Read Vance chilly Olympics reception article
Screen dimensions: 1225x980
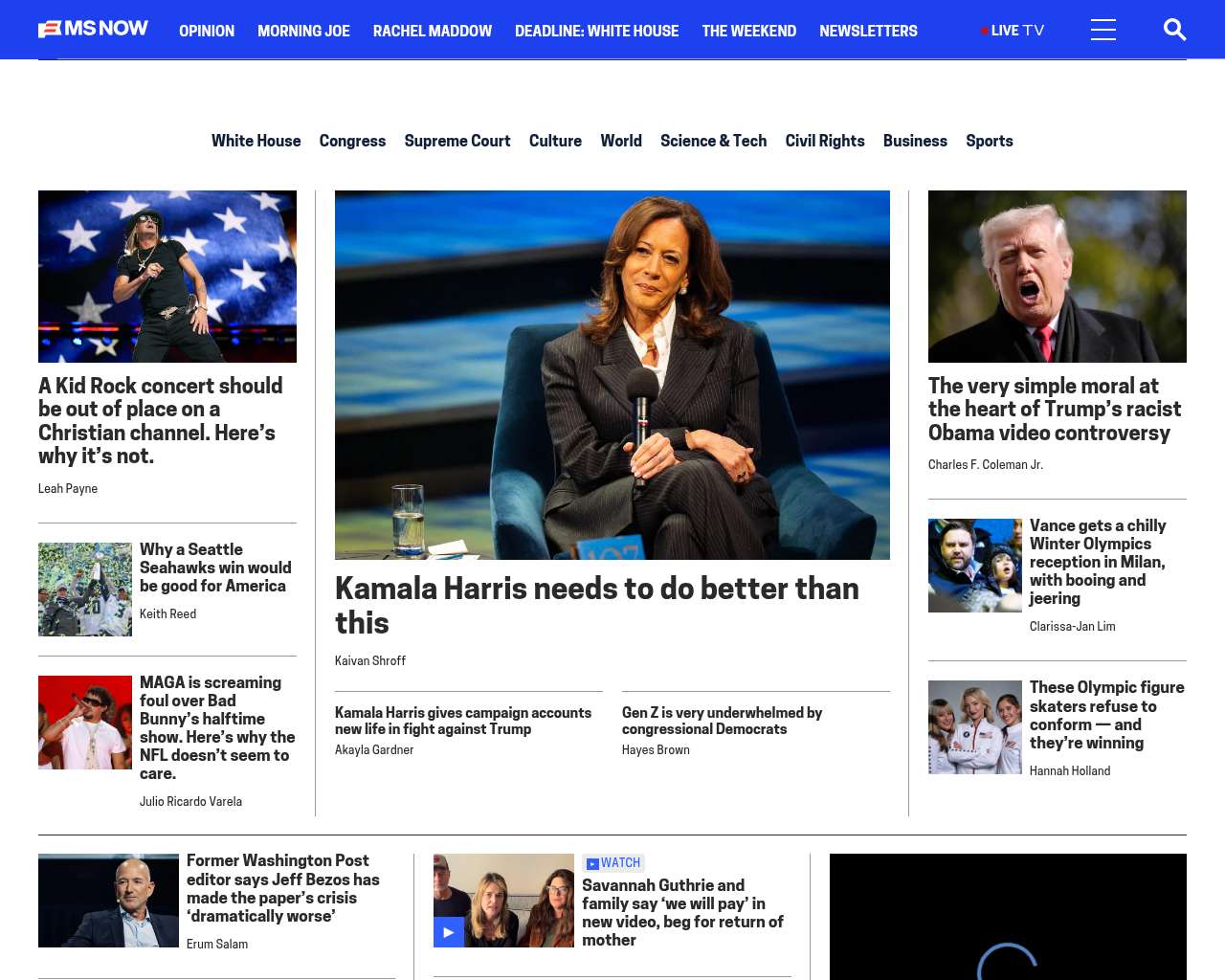(1098, 562)
